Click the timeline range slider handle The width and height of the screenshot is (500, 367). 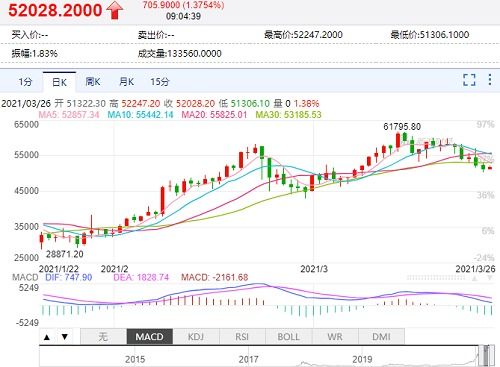486,356
